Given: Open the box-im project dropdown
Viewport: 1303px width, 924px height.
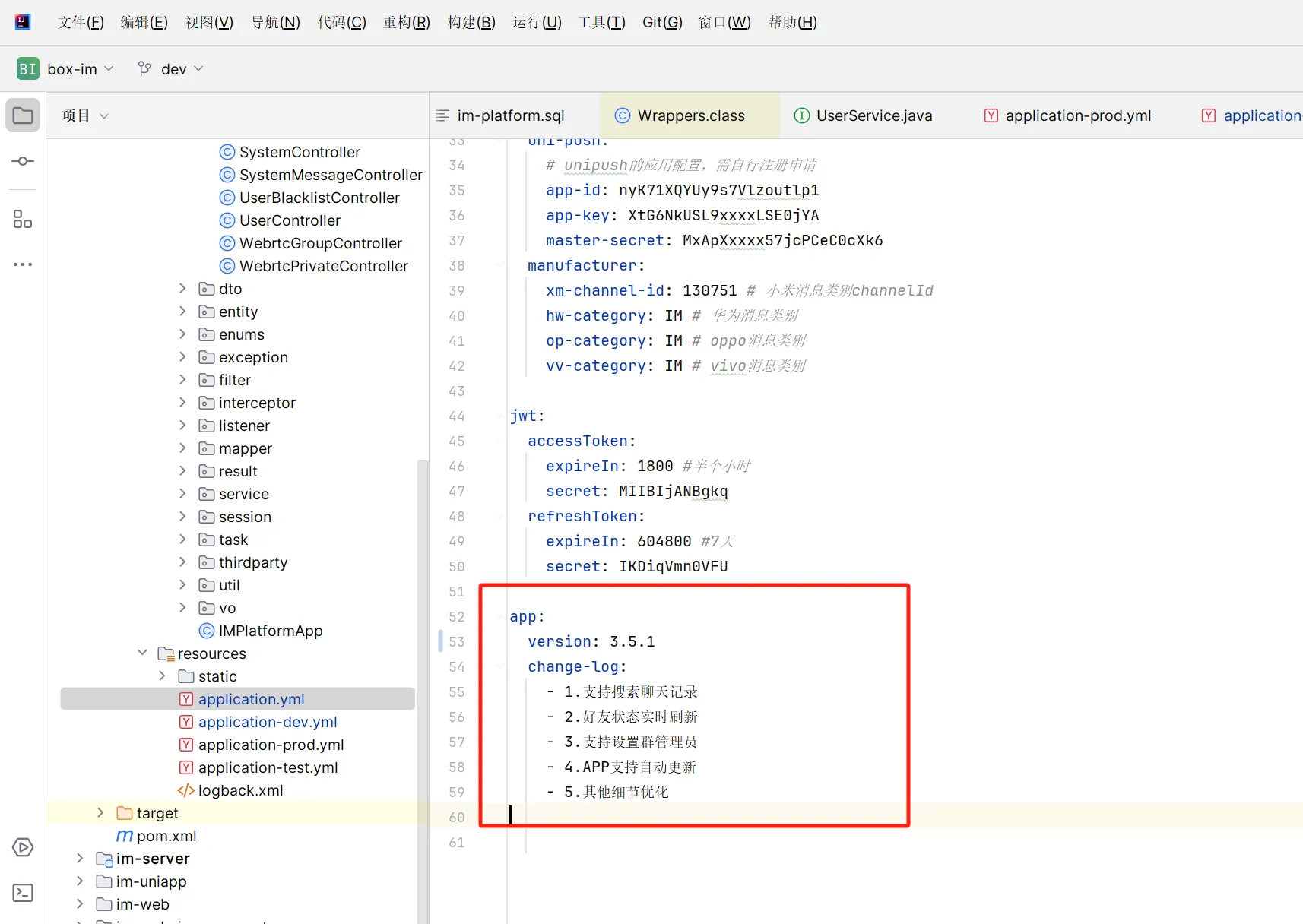Looking at the screenshot, I should [79, 69].
